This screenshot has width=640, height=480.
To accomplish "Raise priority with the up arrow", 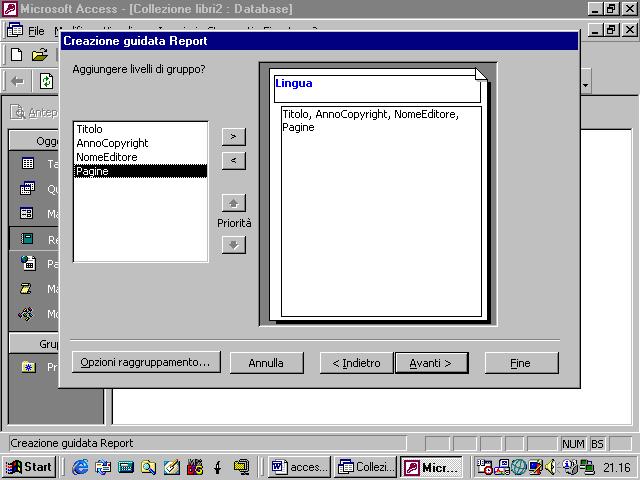I will tap(234, 203).
